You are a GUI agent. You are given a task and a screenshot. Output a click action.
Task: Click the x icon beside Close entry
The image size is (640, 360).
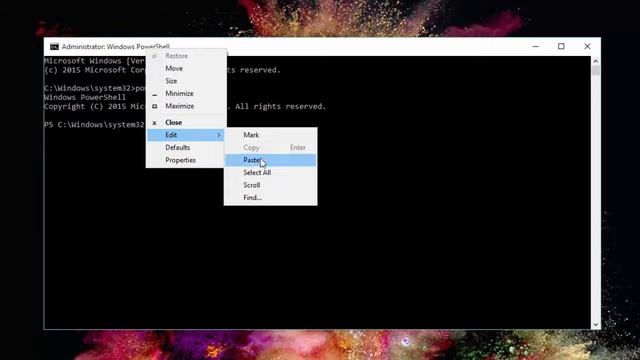pyautogui.click(x=154, y=123)
